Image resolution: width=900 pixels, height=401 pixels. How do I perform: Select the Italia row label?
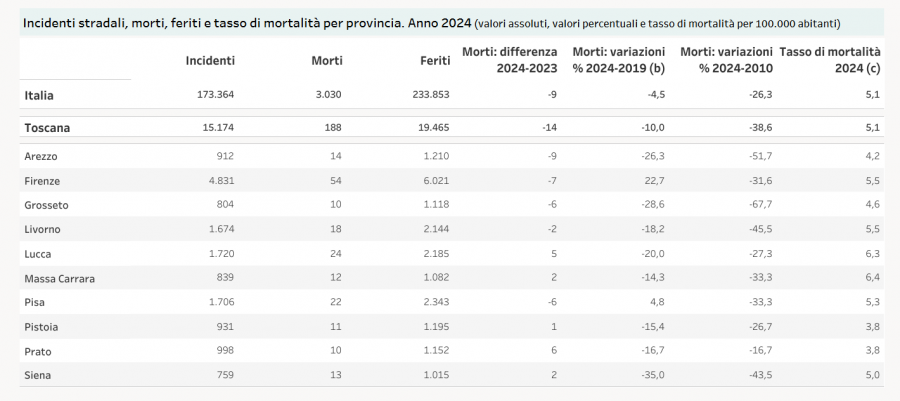click(39, 95)
